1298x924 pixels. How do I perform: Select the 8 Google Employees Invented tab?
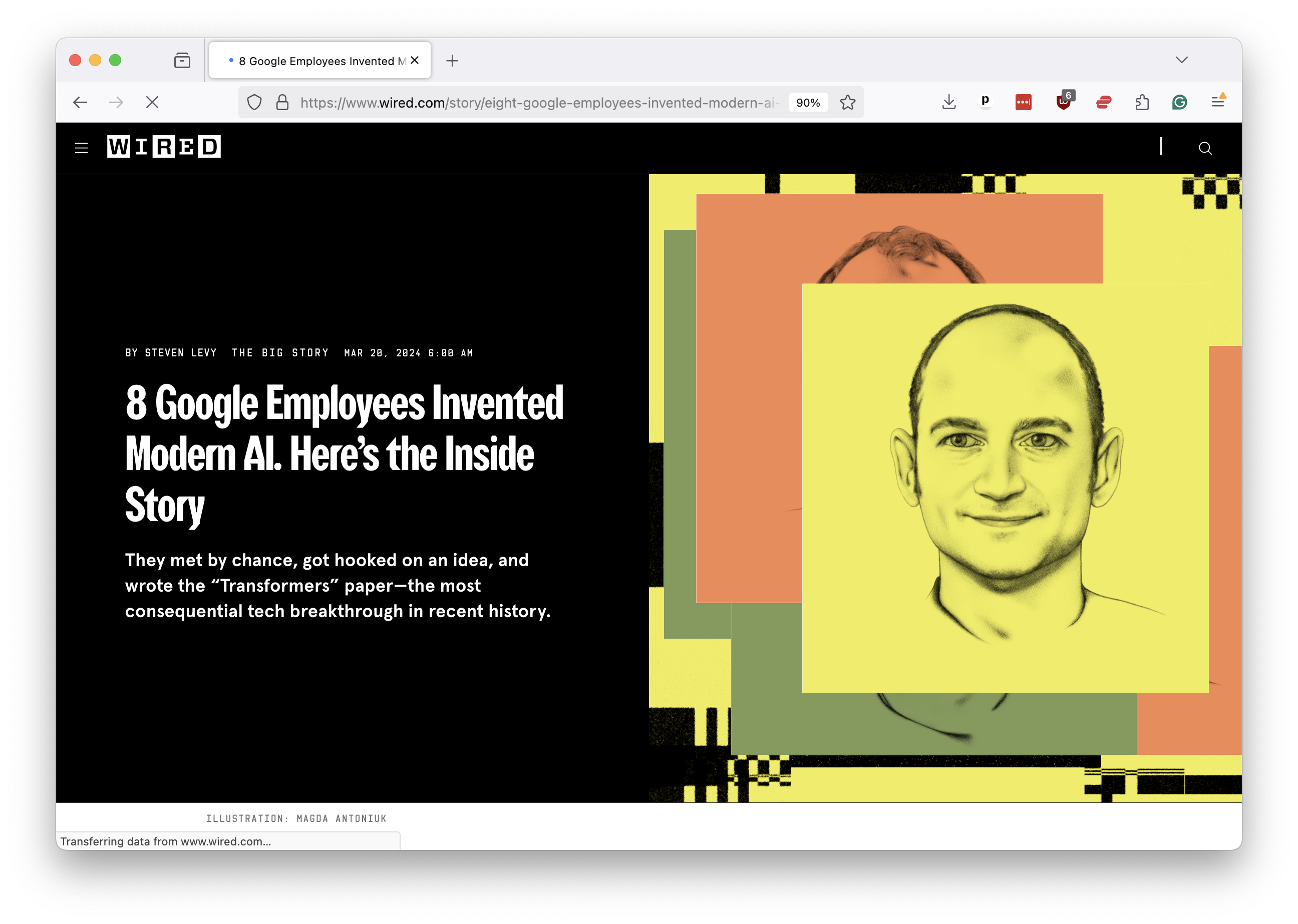(x=320, y=60)
